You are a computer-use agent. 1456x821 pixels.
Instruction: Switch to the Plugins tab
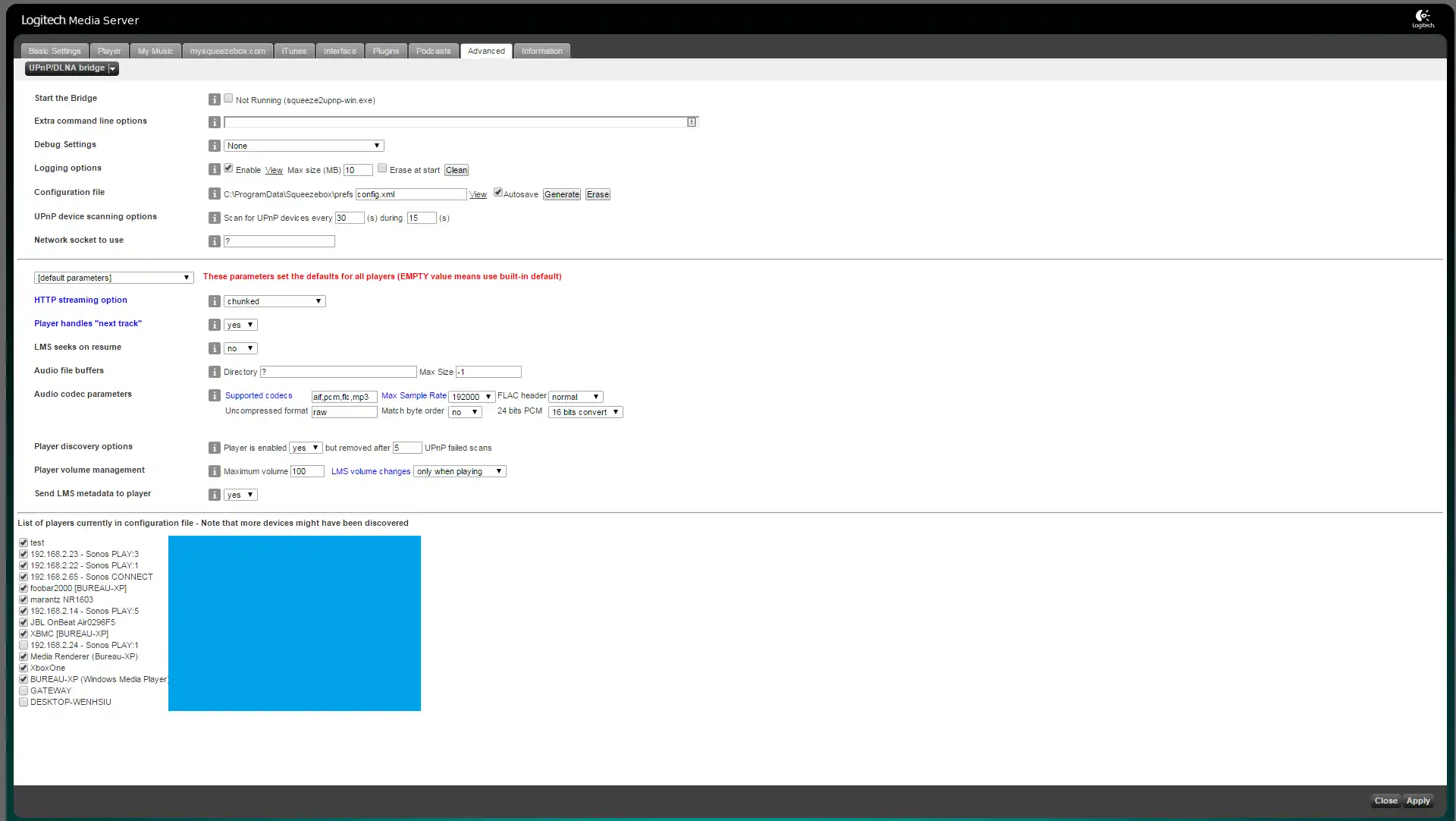(x=385, y=51)
